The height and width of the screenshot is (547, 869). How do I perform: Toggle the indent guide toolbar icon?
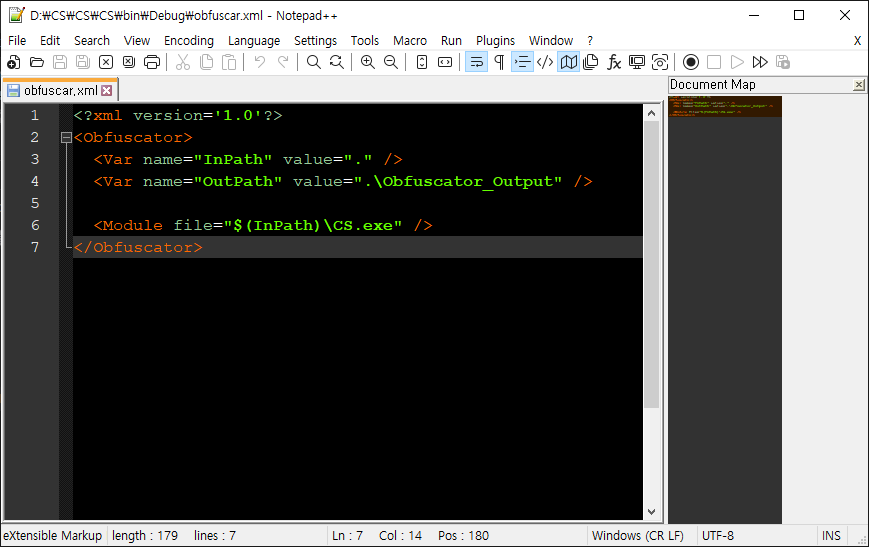point(522,62)
